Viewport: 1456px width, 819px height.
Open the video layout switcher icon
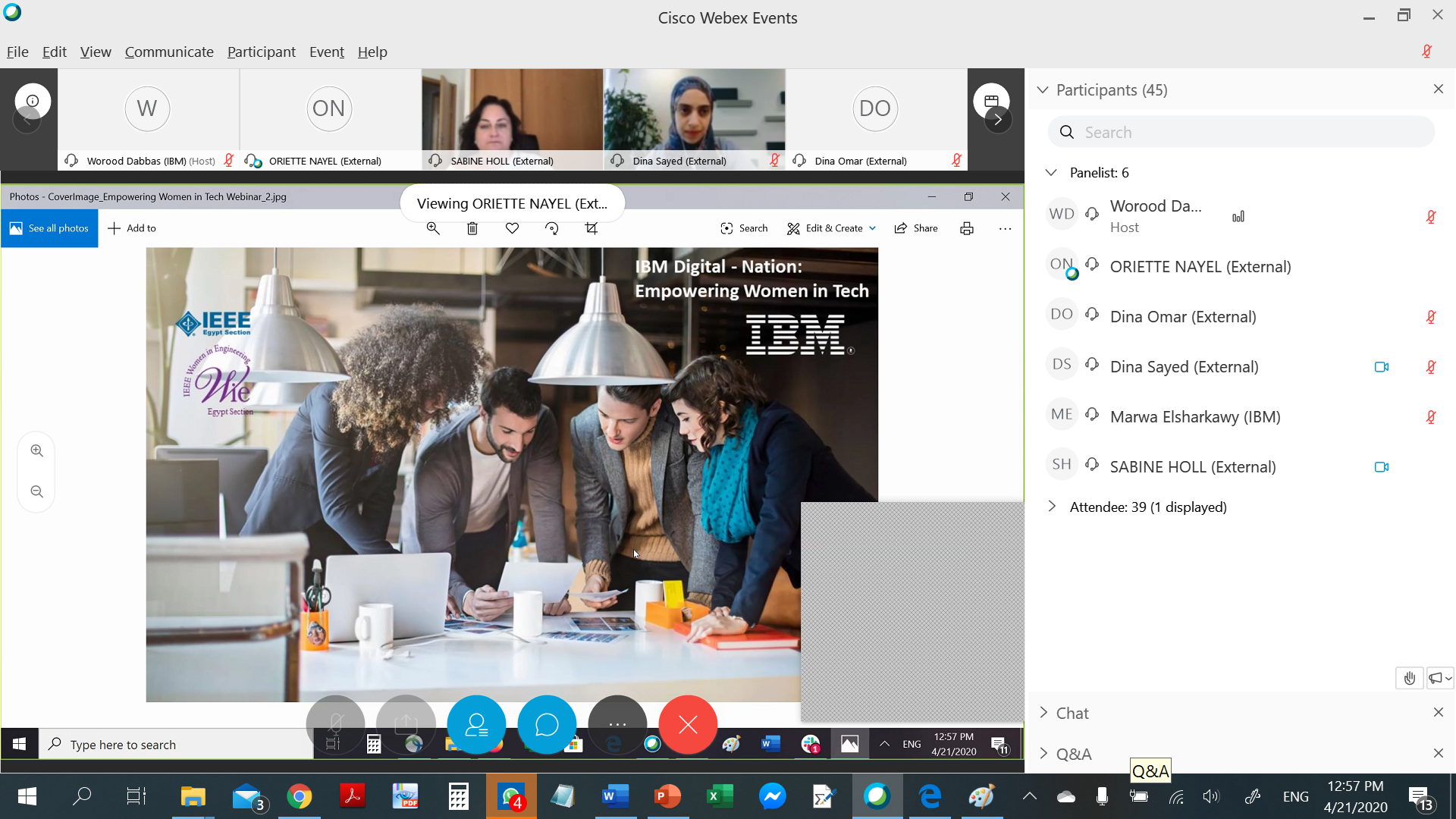pyautogui.click(x=991, y=99)
